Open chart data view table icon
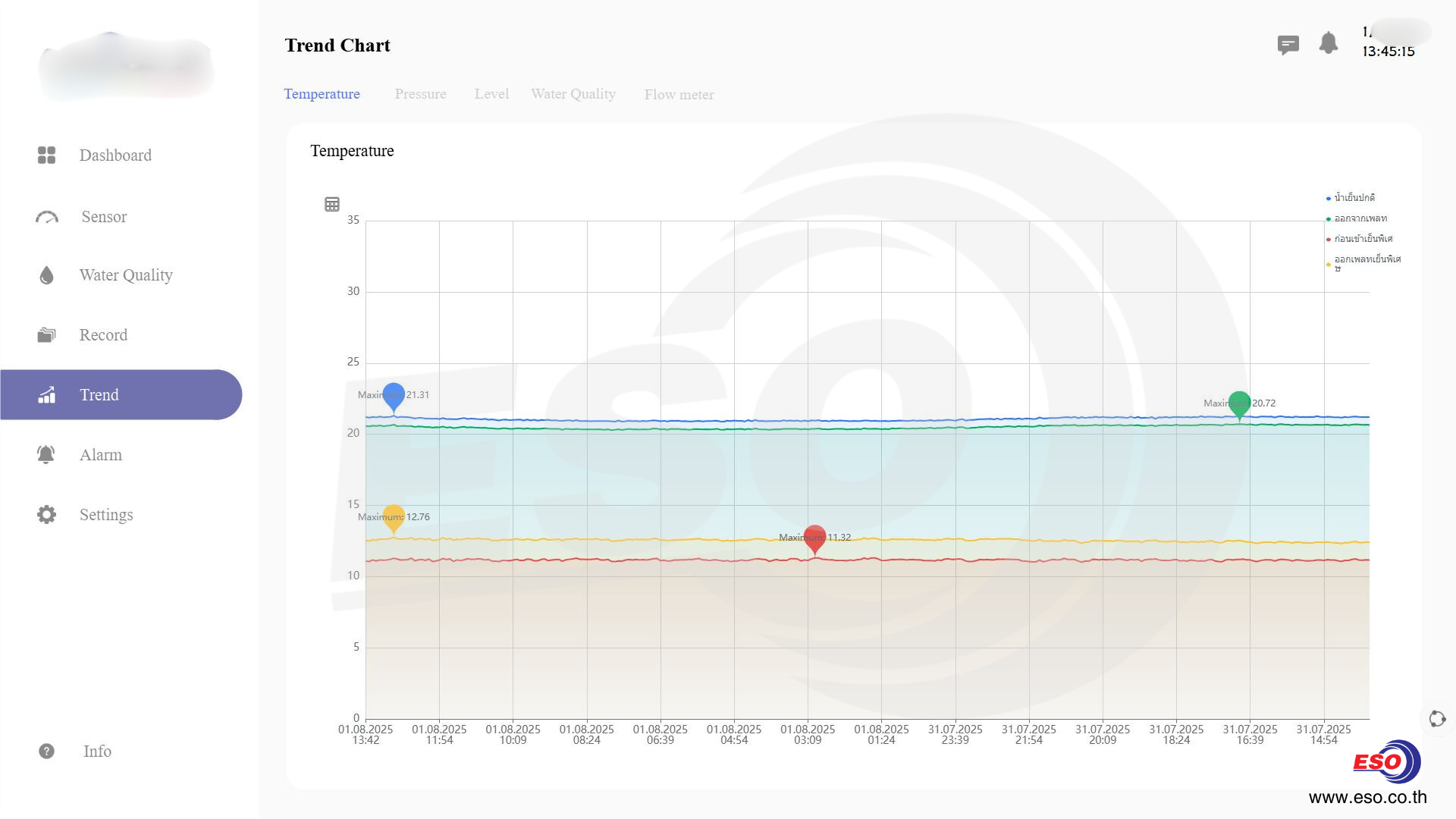 (x=331, y=204)
